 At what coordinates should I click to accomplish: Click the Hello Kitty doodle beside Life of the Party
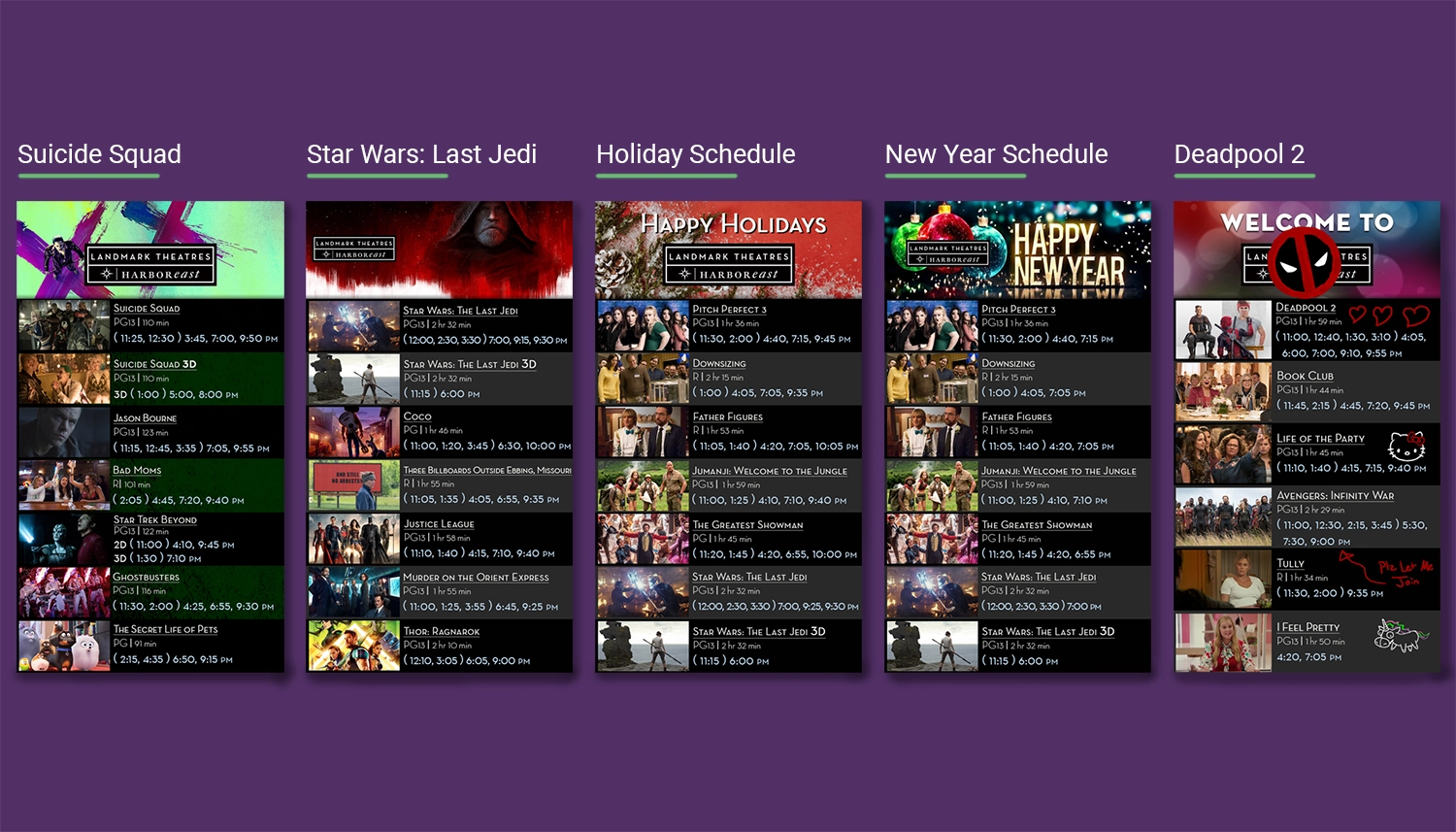(1406, 447)
